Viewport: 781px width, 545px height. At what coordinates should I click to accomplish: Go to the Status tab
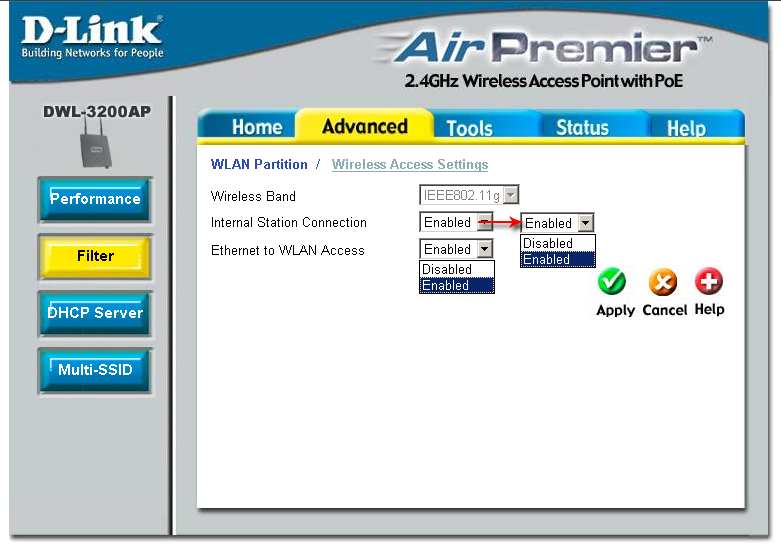pyautogui.click(x=582, y=128)
